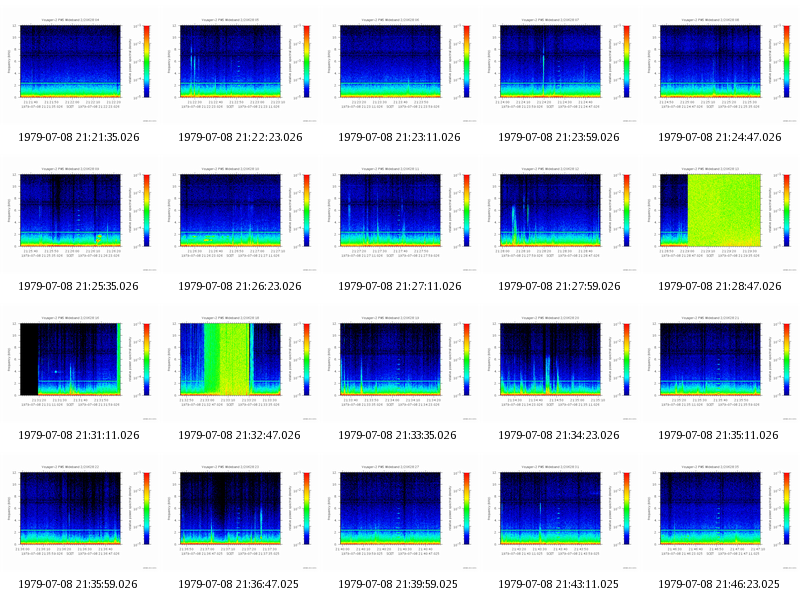Open the 21:46:23.025 spectrogram thumbnail

pos(719,514)
